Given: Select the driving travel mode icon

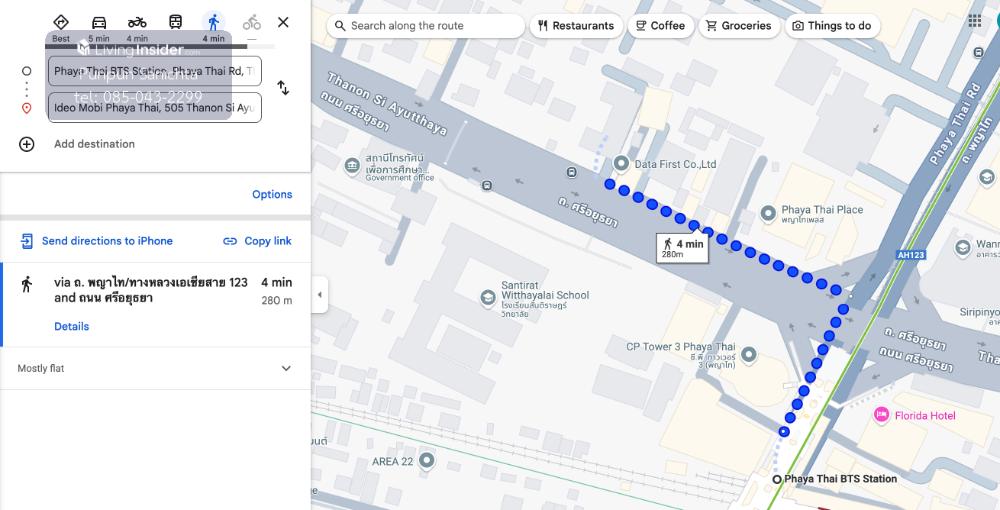Looking at the screenshot, I should [x=99, y=23].
